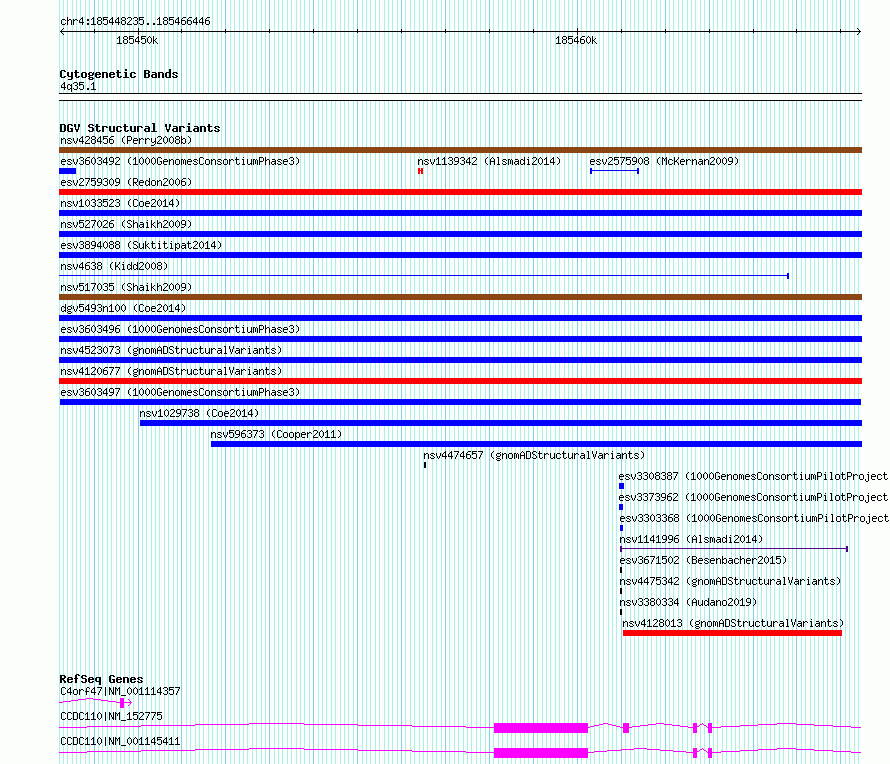The height and width of the screenshot is (764, 890).
Task: Click the 185460k position on the ruler
Action: (576, 40)
